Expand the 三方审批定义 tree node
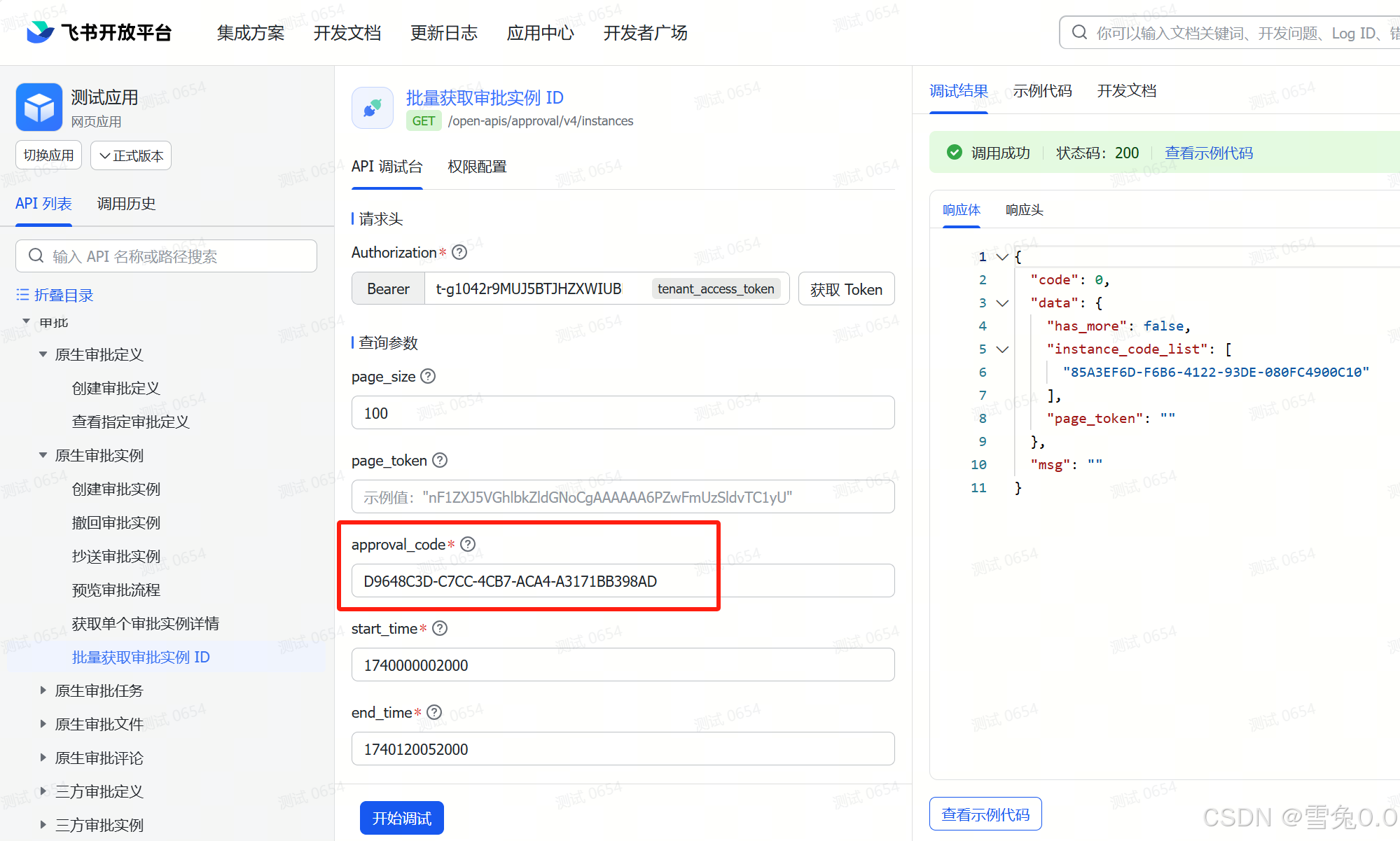Screen dimensions: 1400x841 [x=43, y=791]
